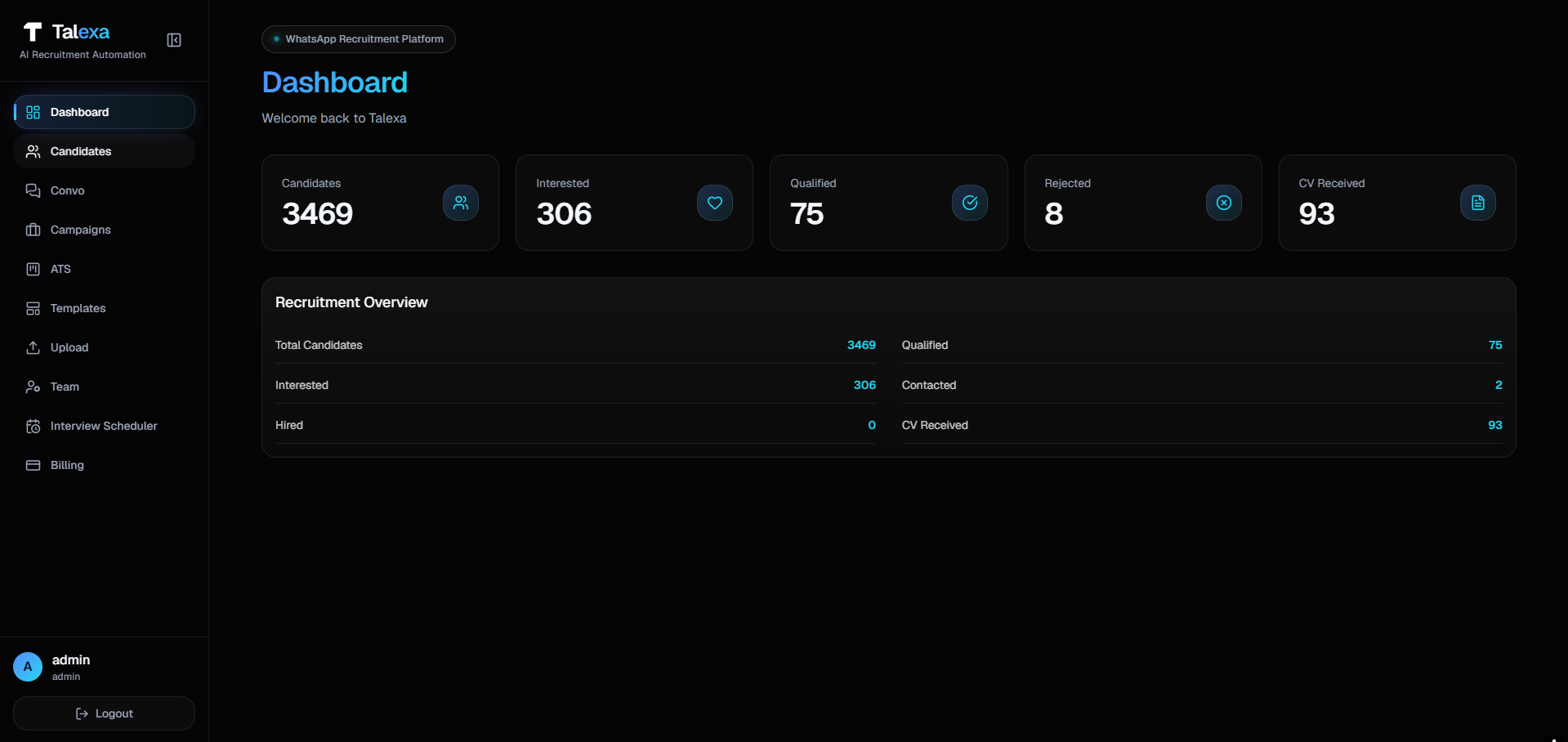This screenshot has height=742, width=1568.
Task: Collapse the sidebar with the panel icon
Action: [174, 40]
